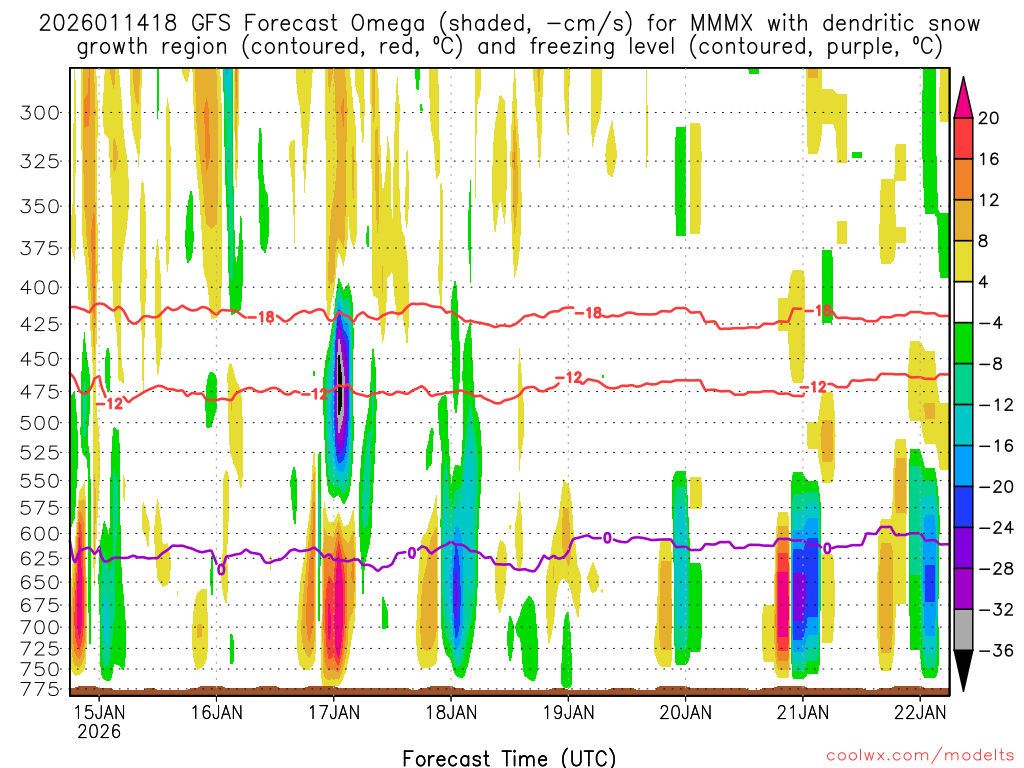Click the 675 pressure level label
Viewport: 1024px width, 768px height.
pos(40,605)
